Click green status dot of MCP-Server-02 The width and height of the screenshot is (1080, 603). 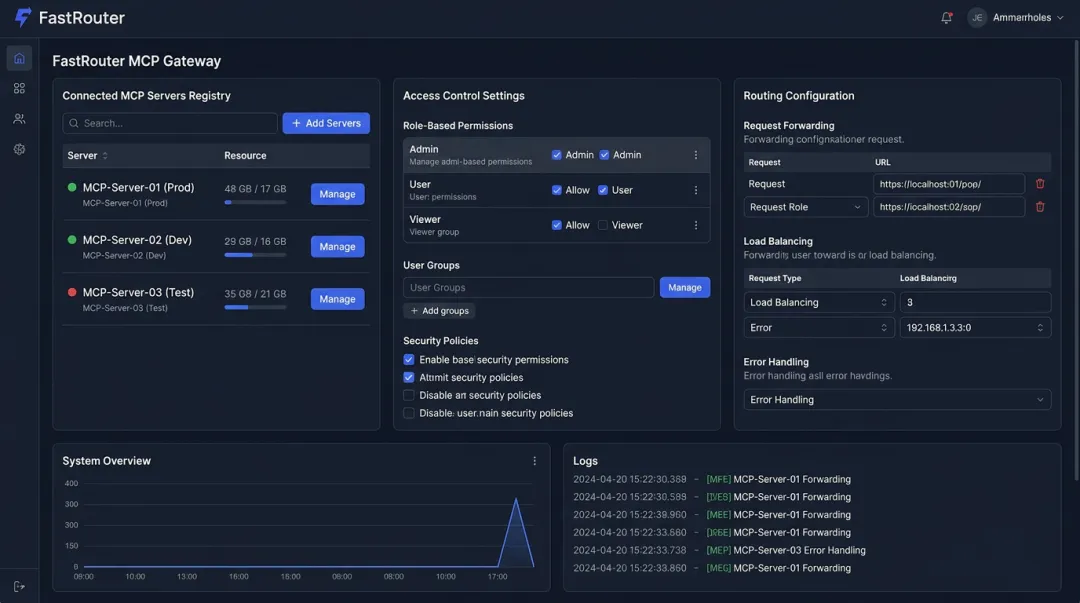72,240
